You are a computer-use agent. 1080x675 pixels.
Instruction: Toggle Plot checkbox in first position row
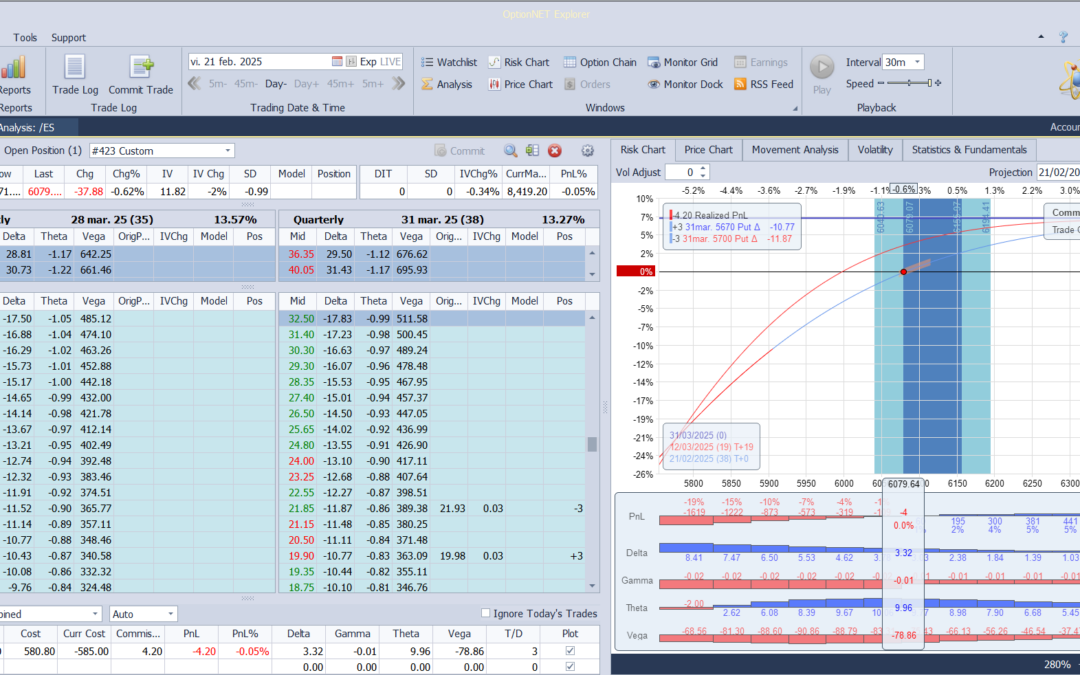570,652
